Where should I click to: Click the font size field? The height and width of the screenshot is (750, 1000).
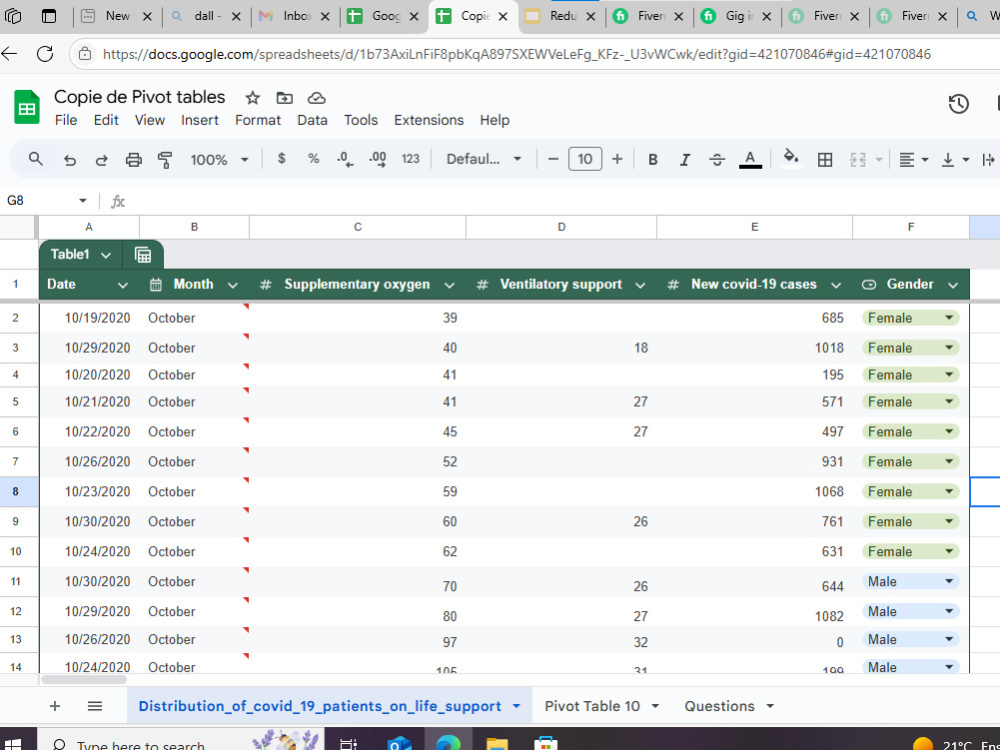click(585, 159)
